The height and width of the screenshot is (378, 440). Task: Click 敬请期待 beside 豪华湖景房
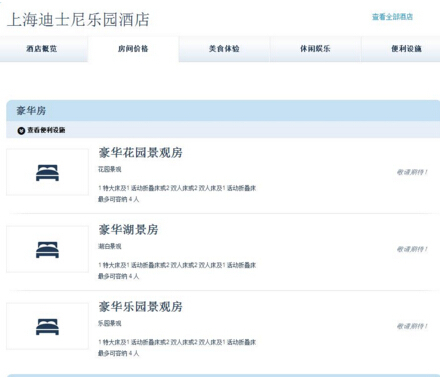pyautogui.click(x=412, y=249)
